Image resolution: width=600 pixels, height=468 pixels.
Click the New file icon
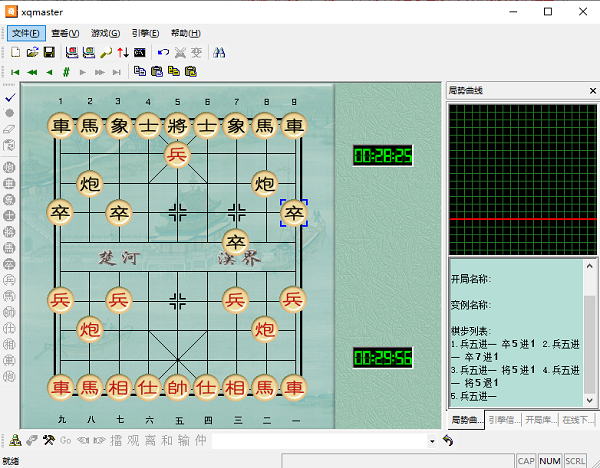coord(15,52)
